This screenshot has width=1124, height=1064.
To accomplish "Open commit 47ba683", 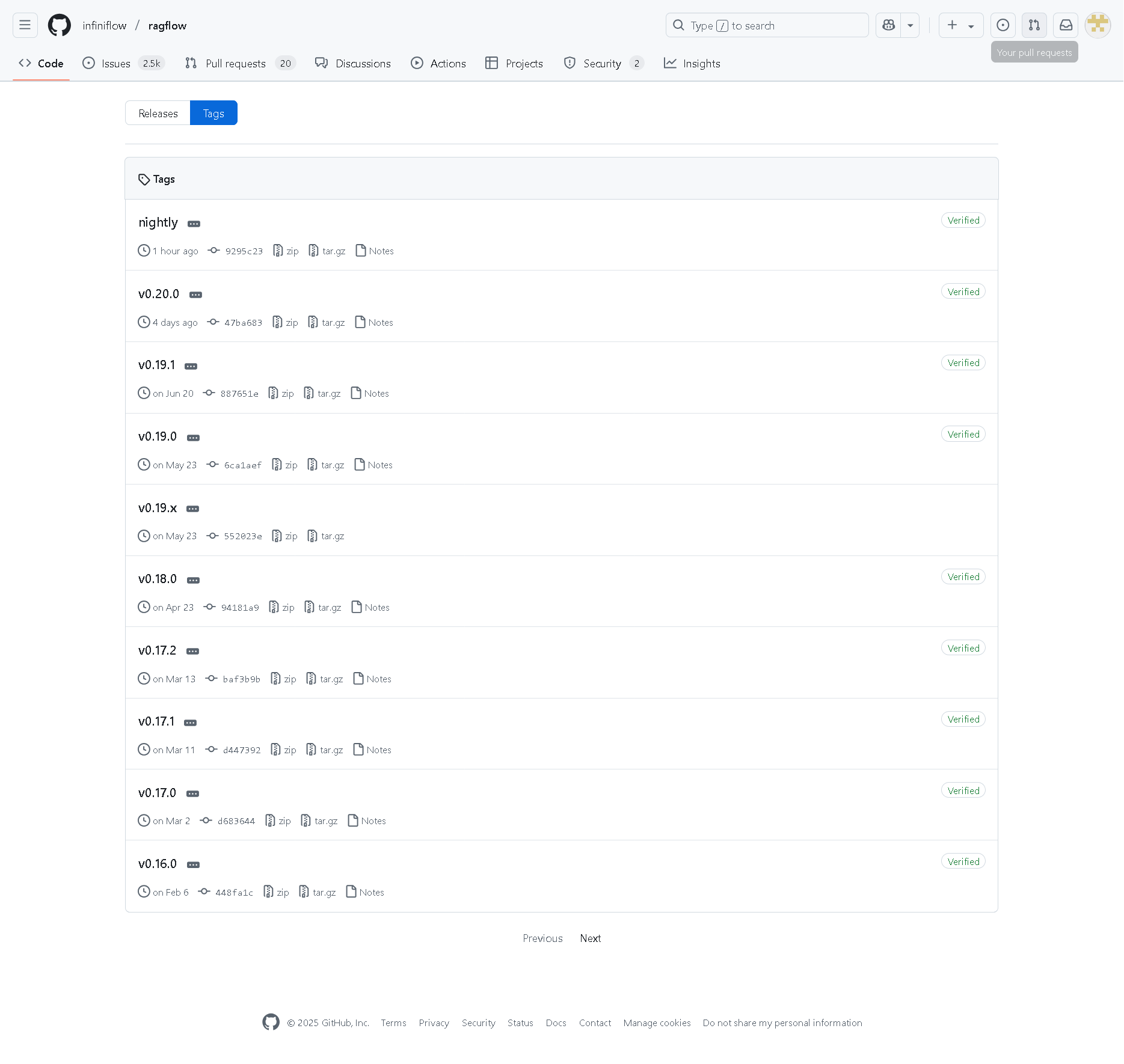I will pos(235,322).
